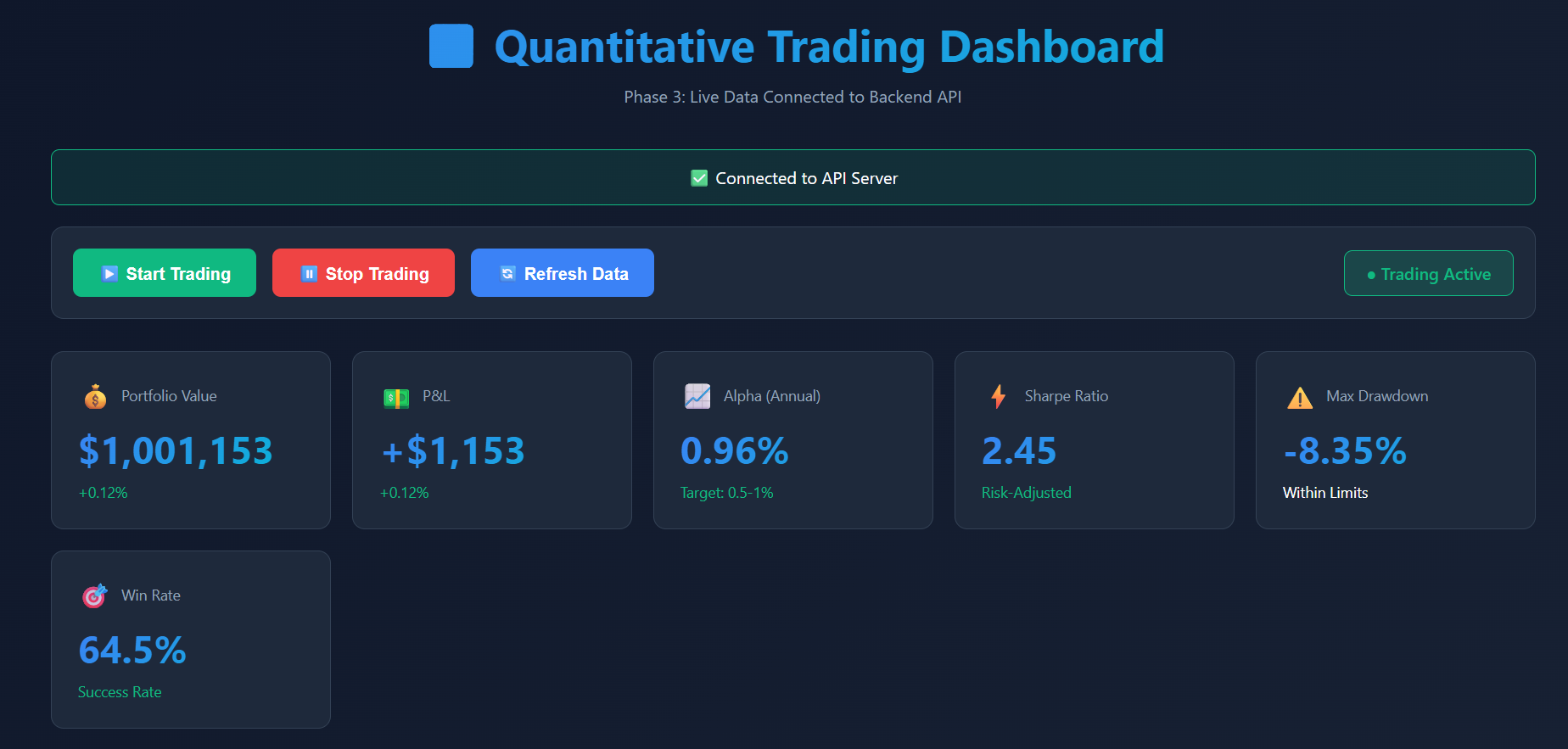
Task: Select the +$1,153 P&L value
Action: tap(453, 450)
